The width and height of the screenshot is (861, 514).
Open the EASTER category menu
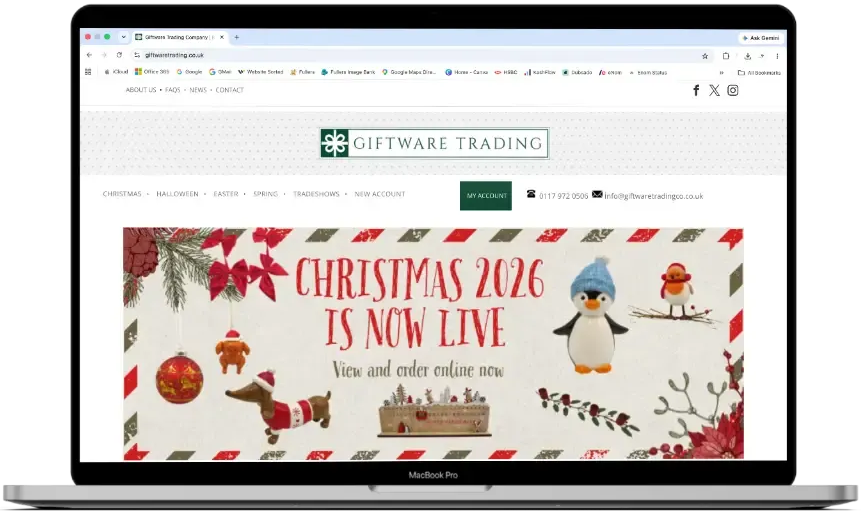click(226, 194)
